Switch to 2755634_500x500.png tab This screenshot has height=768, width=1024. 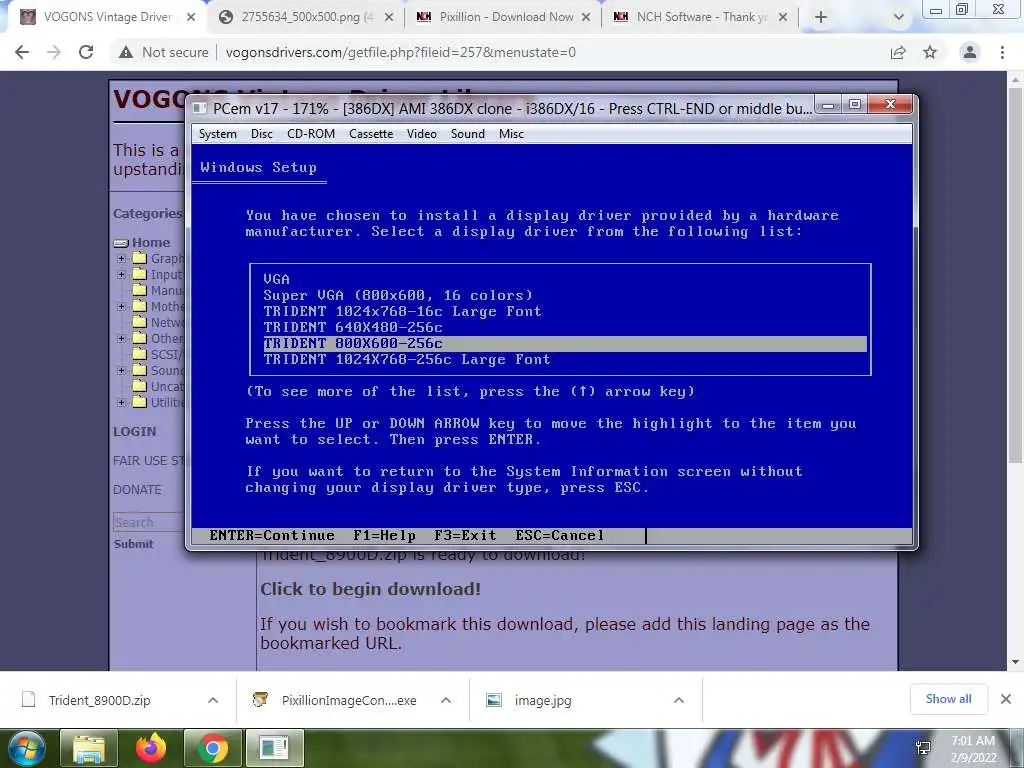click(307, 17)
